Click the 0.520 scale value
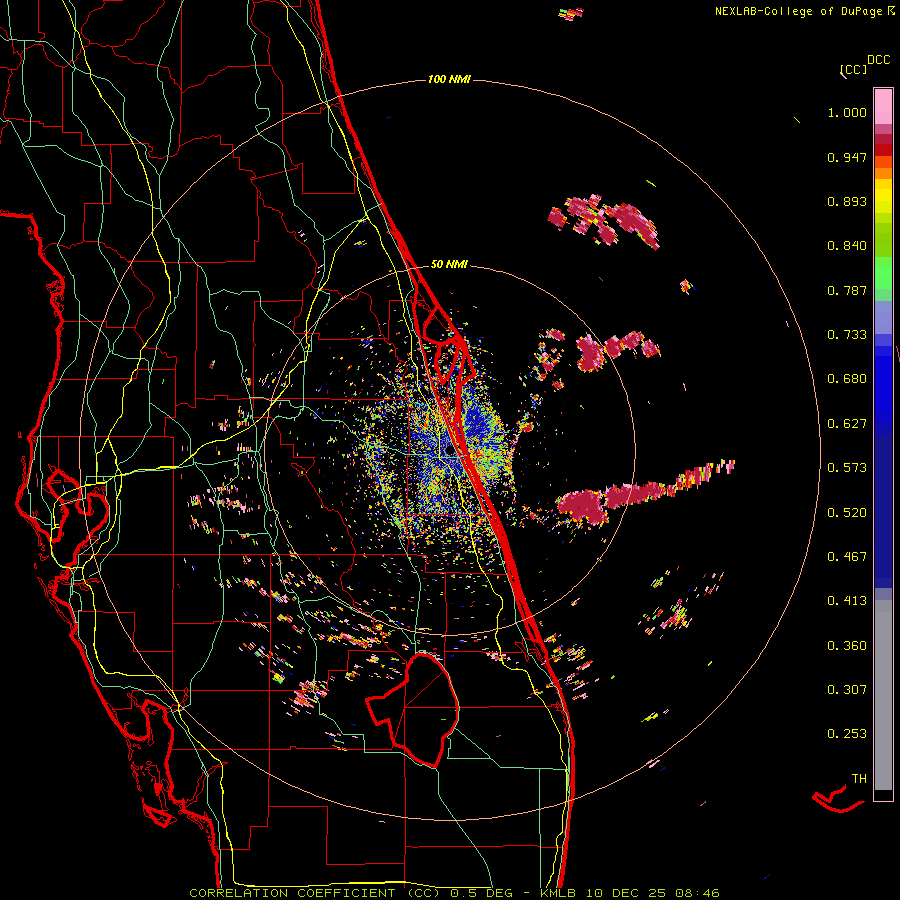Screen dimensions: 900x900 [x=847, y=513]
